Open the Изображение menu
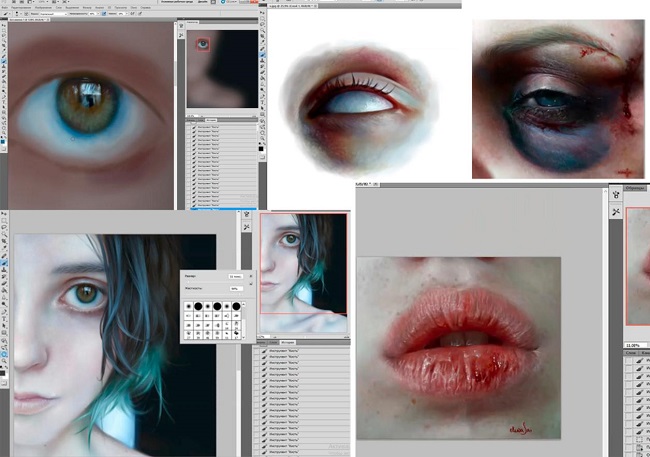This screenshot has width=650, height=457. tap(43, 7)
